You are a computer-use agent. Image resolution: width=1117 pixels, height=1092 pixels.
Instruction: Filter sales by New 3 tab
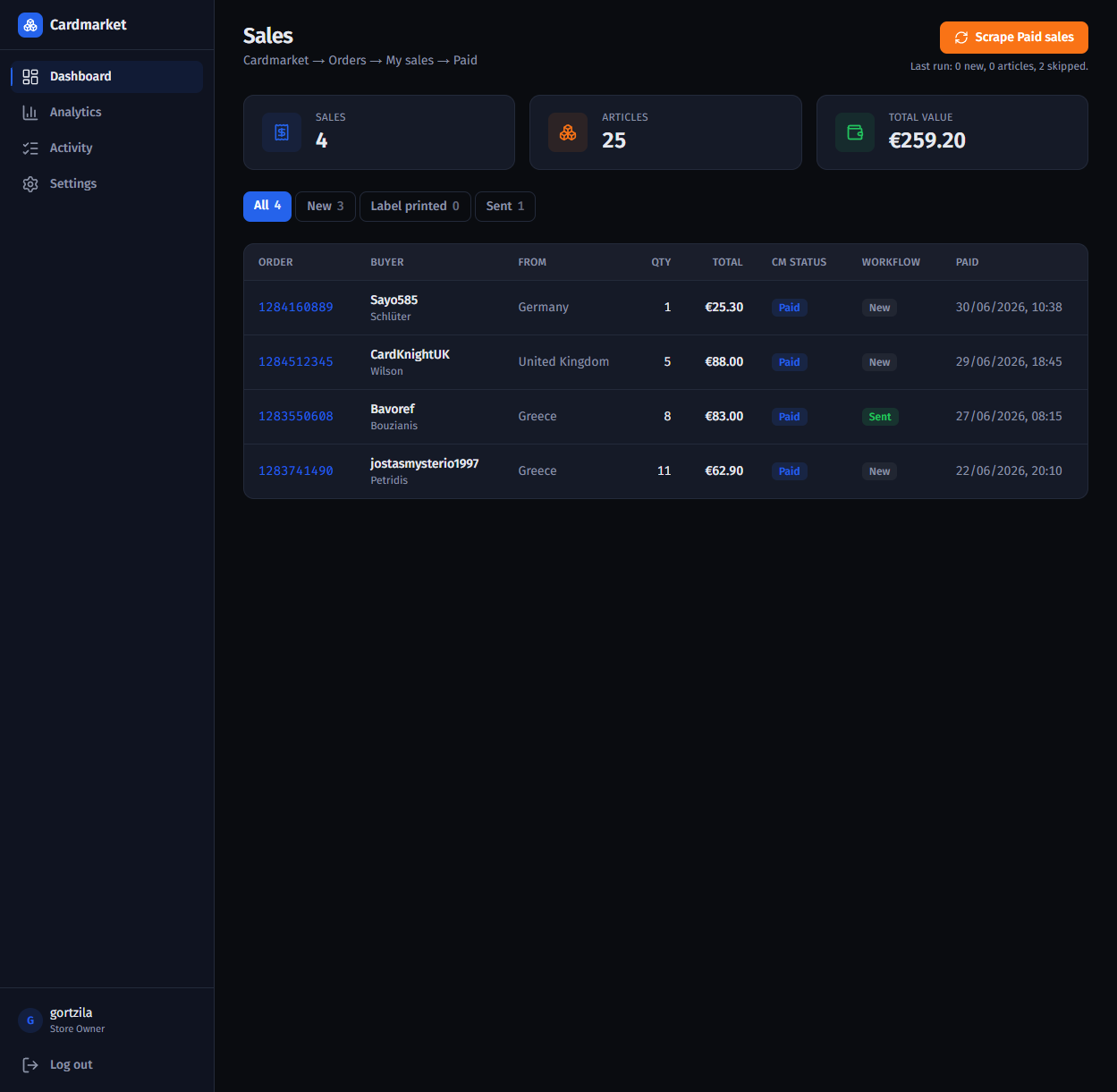[326, 207]
